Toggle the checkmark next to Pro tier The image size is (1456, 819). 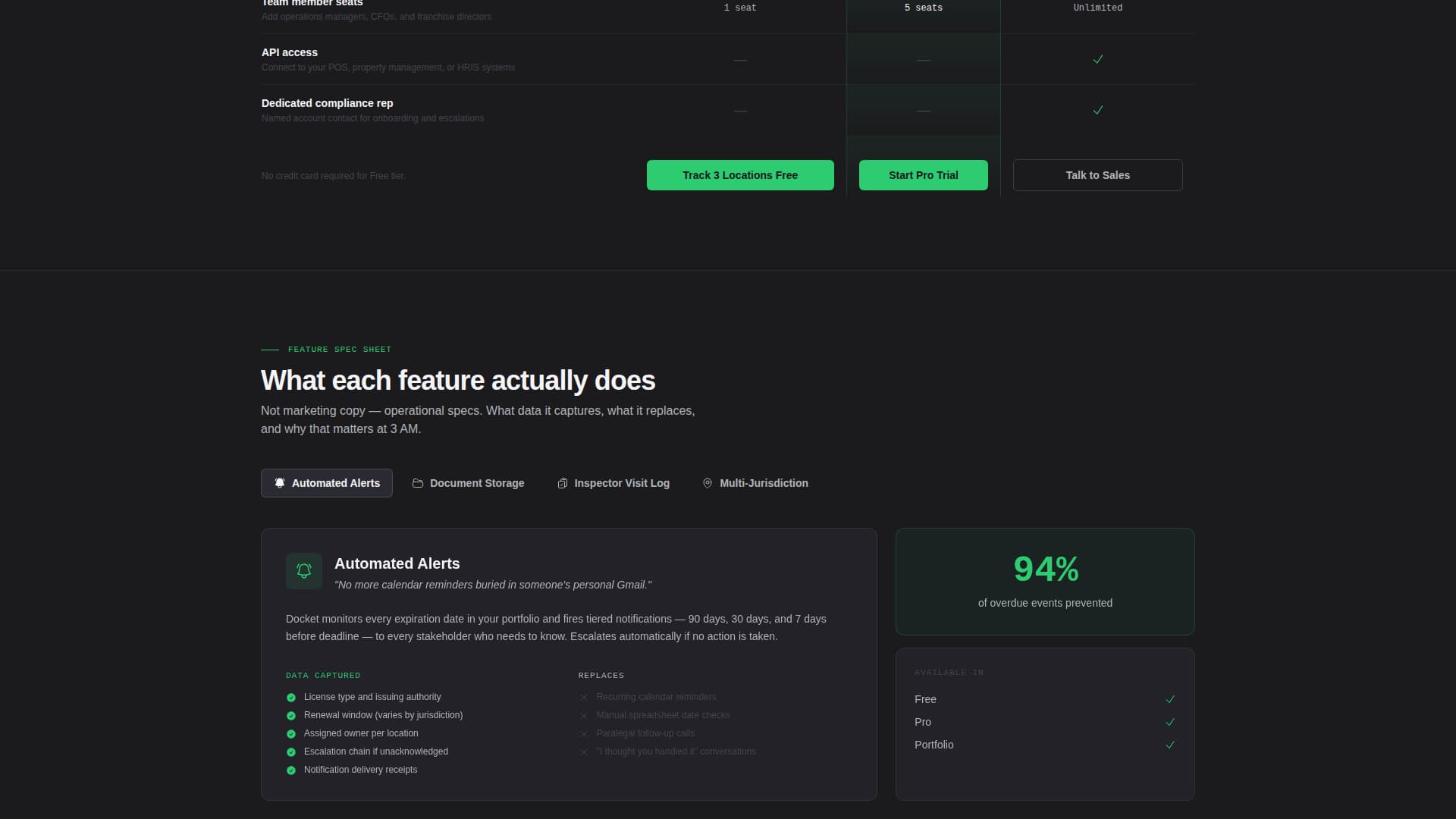(x=1171, y=722)
